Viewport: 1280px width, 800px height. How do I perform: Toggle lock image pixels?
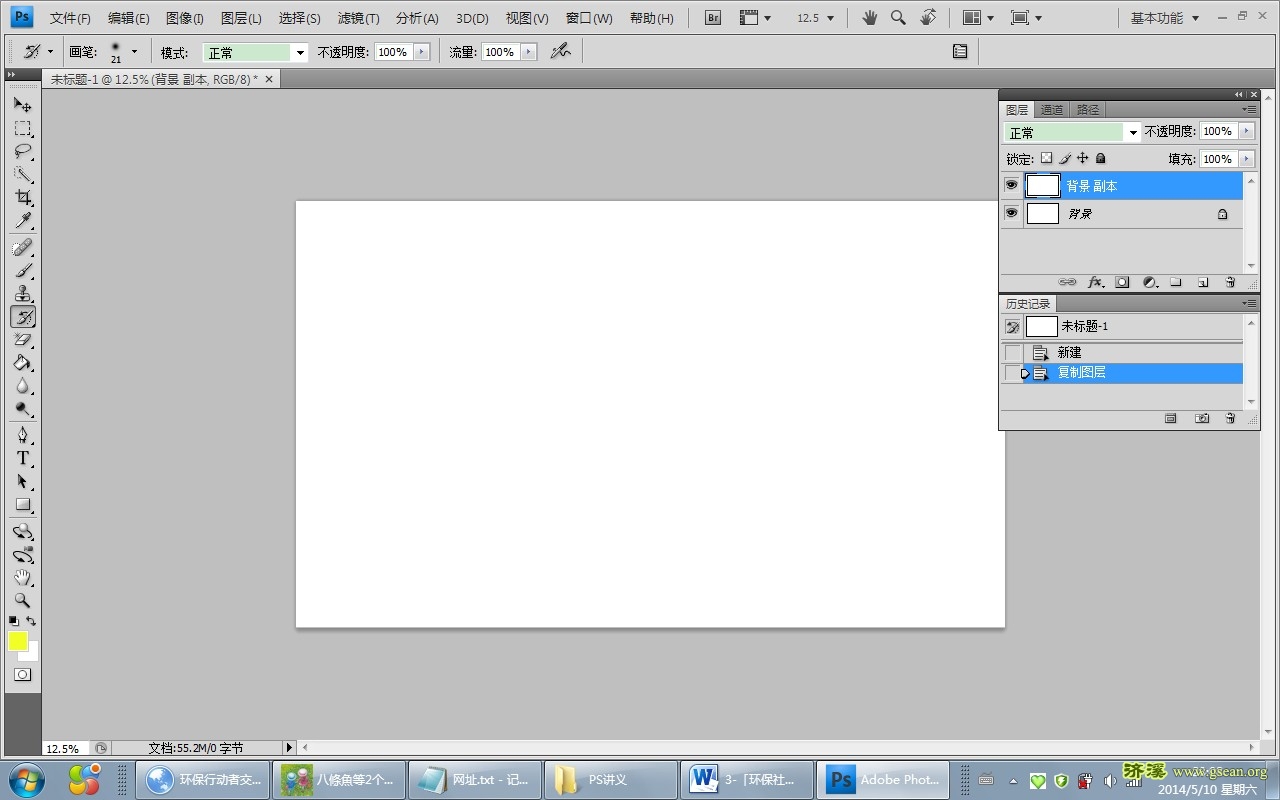(1065, 158)
